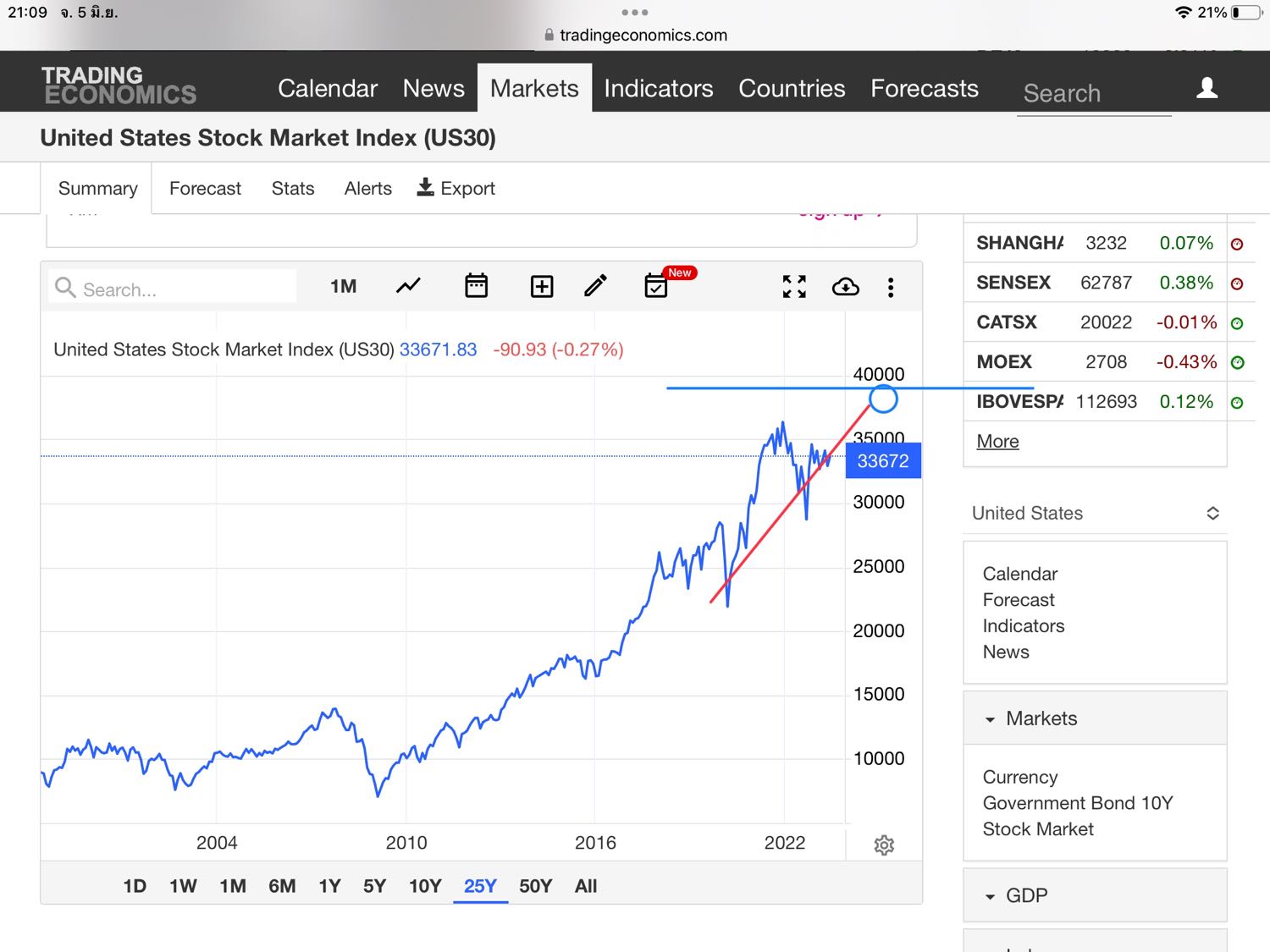This screenshot has height=952, width=1270.
Task: Open chart settings gear icon
Action: (x=884, y=845)
